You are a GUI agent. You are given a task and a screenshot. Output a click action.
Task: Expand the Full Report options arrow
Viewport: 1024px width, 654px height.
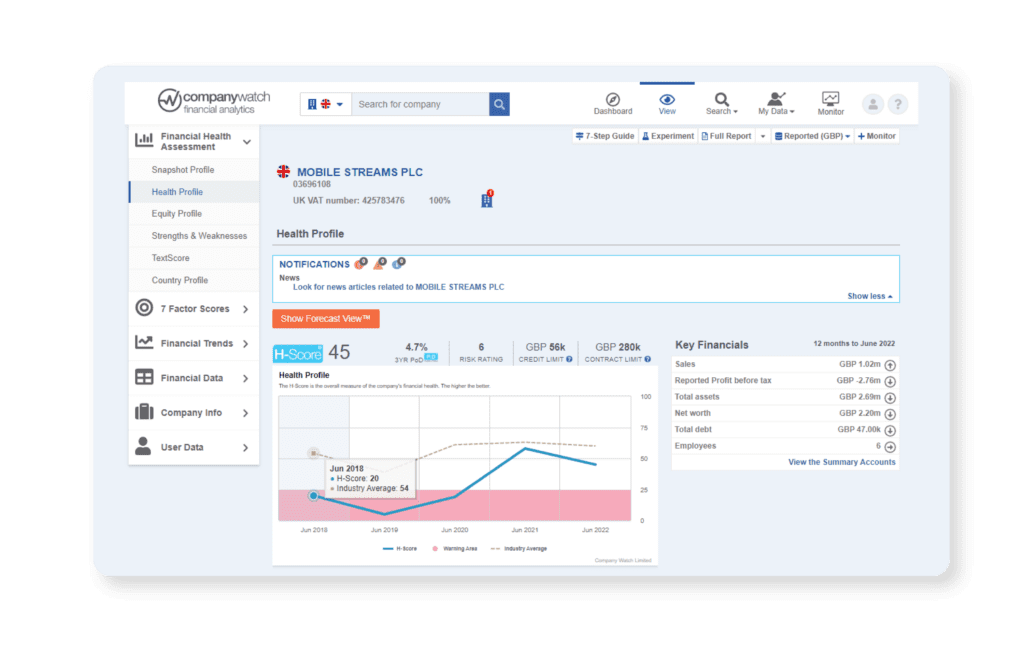(x=762, y=136)
